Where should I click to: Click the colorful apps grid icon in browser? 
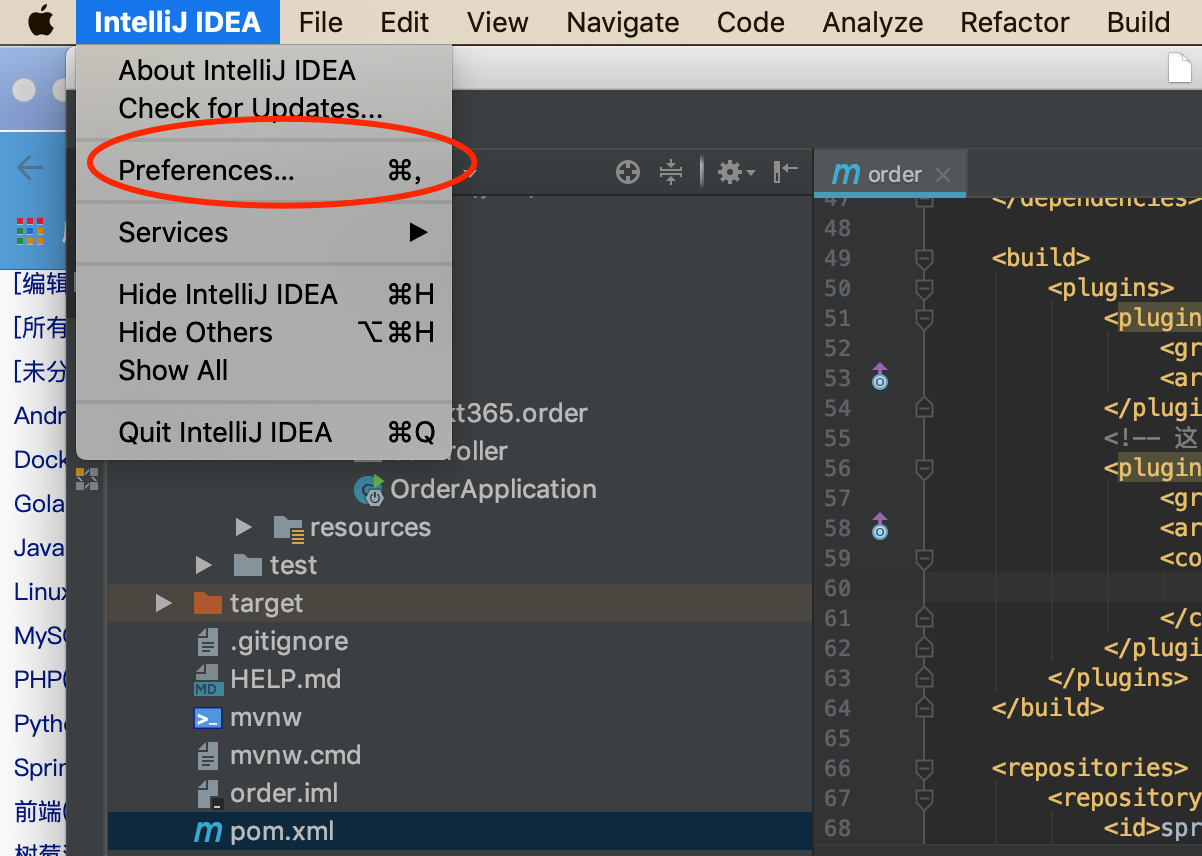30,231
